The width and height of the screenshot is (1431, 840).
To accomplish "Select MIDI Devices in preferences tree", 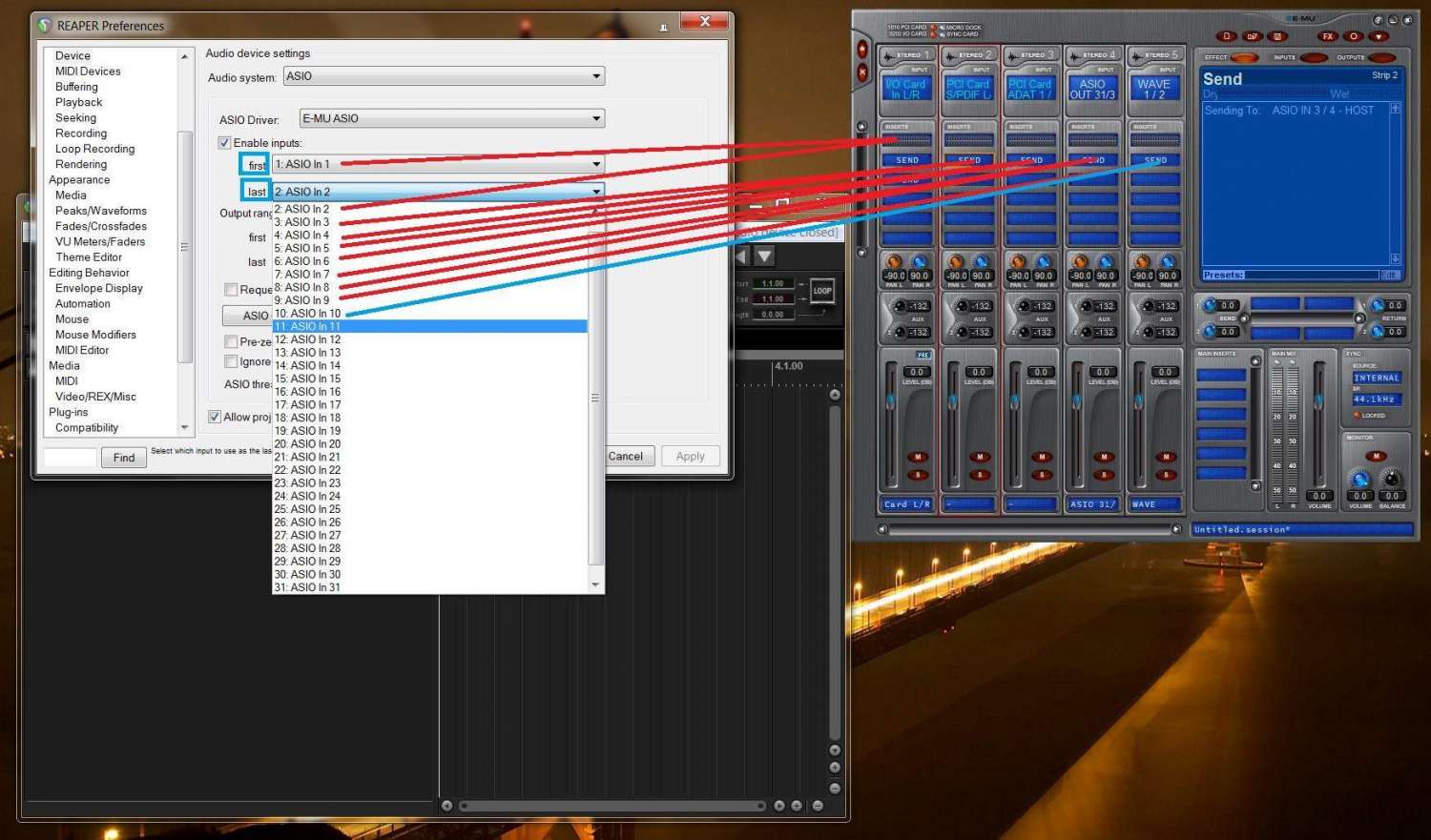I will pyautogui.click(x=88, y=72).
